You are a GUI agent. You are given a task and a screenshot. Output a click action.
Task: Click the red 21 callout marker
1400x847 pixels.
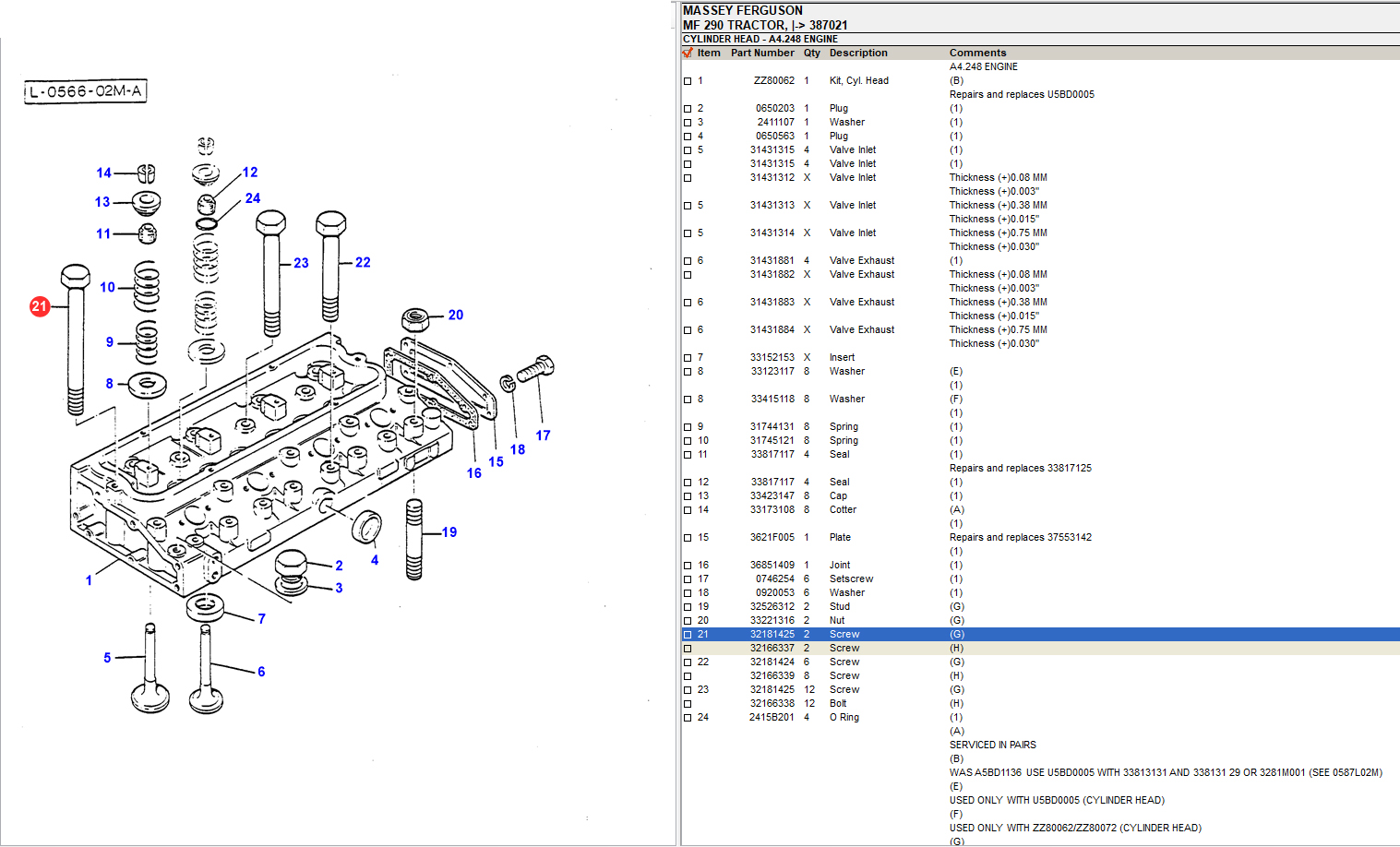pyautogui.click(x=39, y=306)
